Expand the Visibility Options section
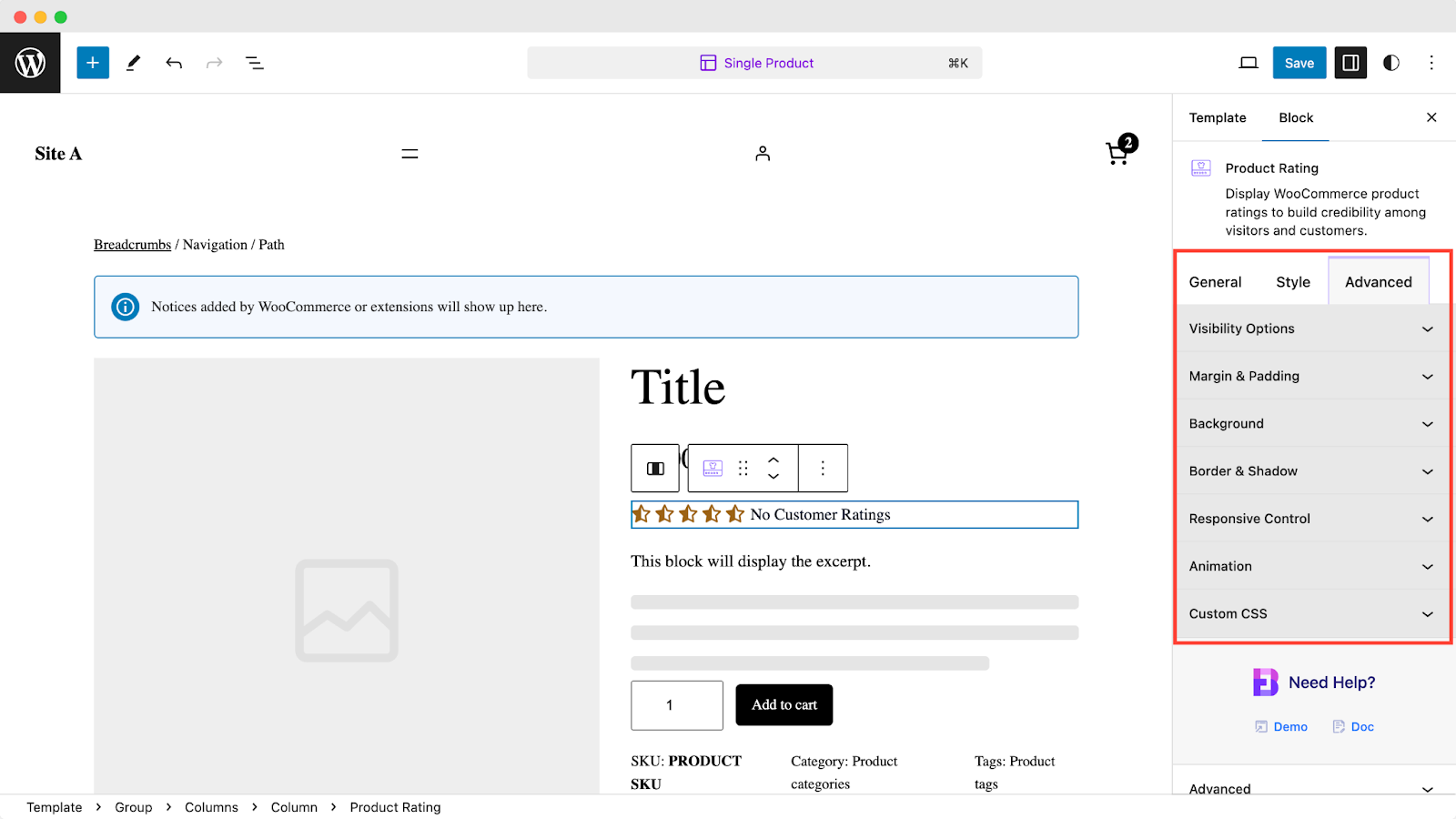This screenshot has width=1456, height=819. tap(1311, 329)
